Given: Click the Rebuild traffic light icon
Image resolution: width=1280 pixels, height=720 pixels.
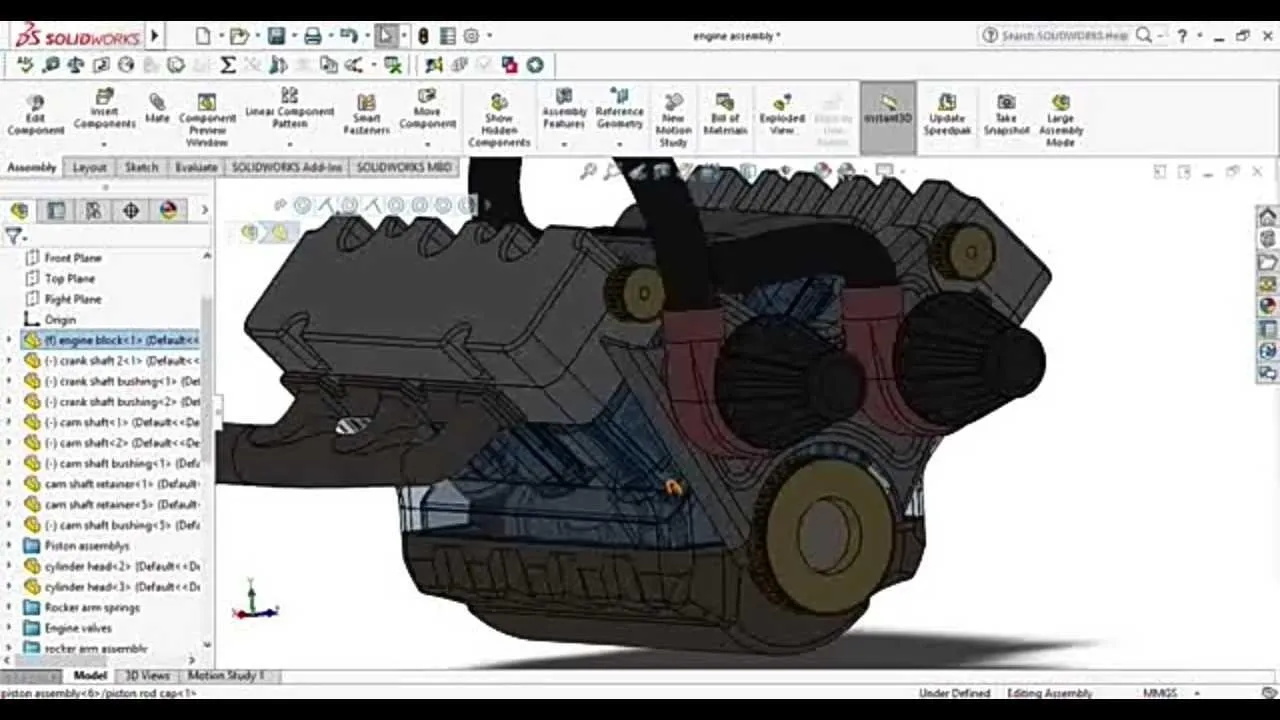Looking at the screenshot, I should click(x=423, y=36).
